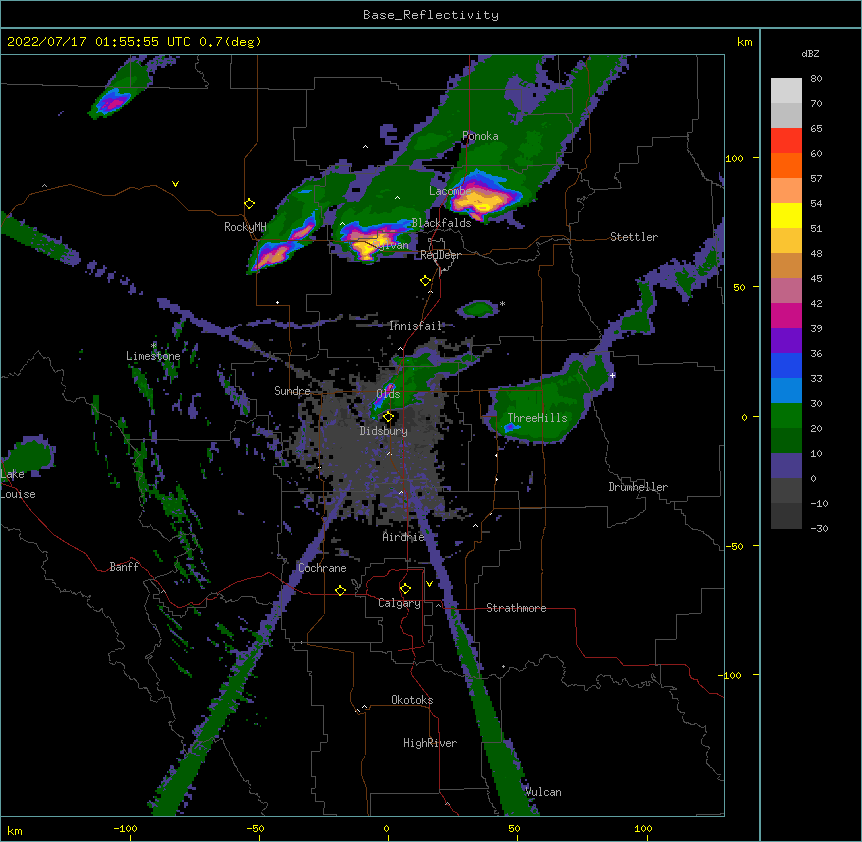Click the Ponoka city label
Viewport: 862px width, 842px height.
click(480, 136)
